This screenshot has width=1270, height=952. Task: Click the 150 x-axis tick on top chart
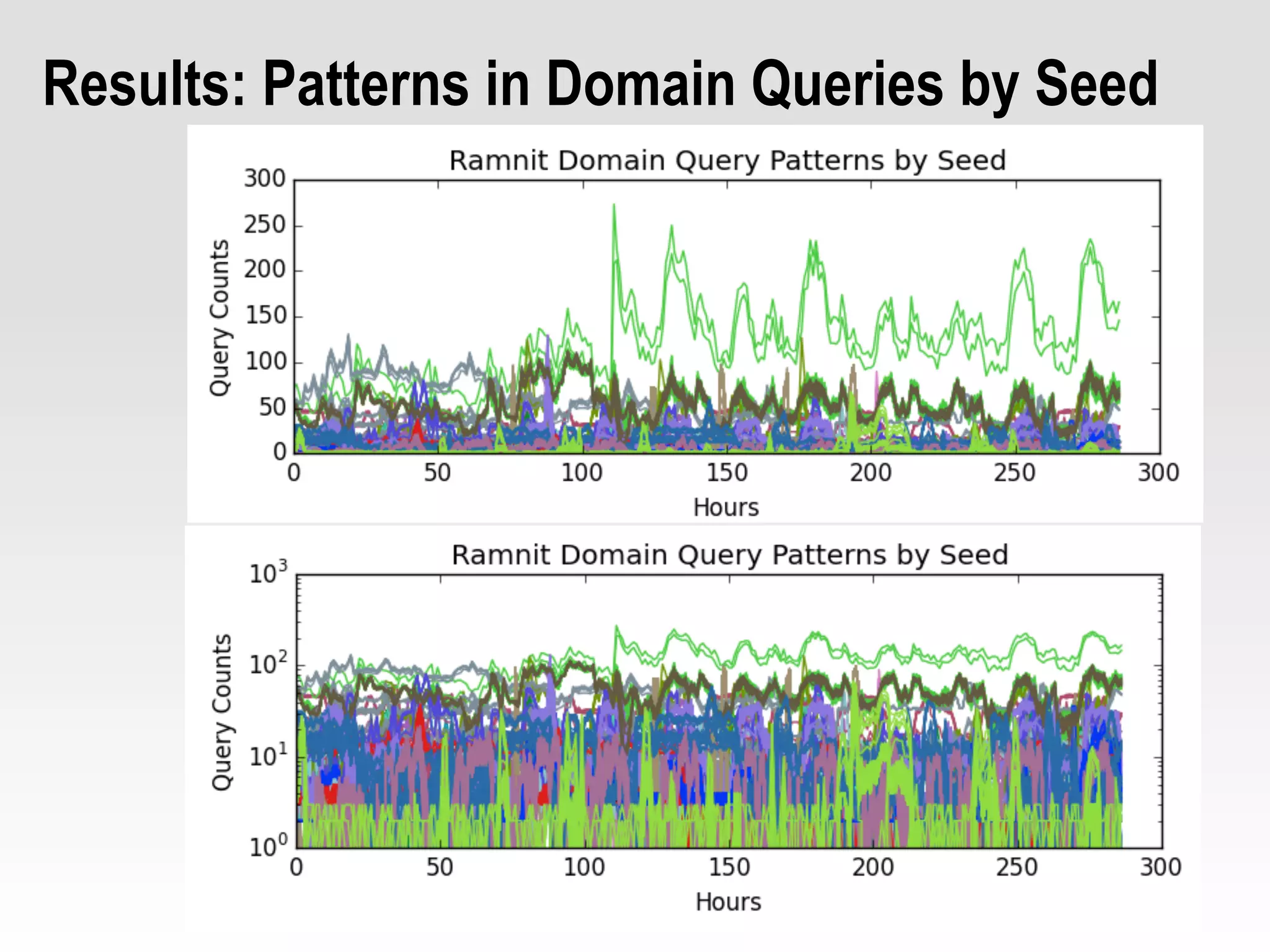coord(727,474)
